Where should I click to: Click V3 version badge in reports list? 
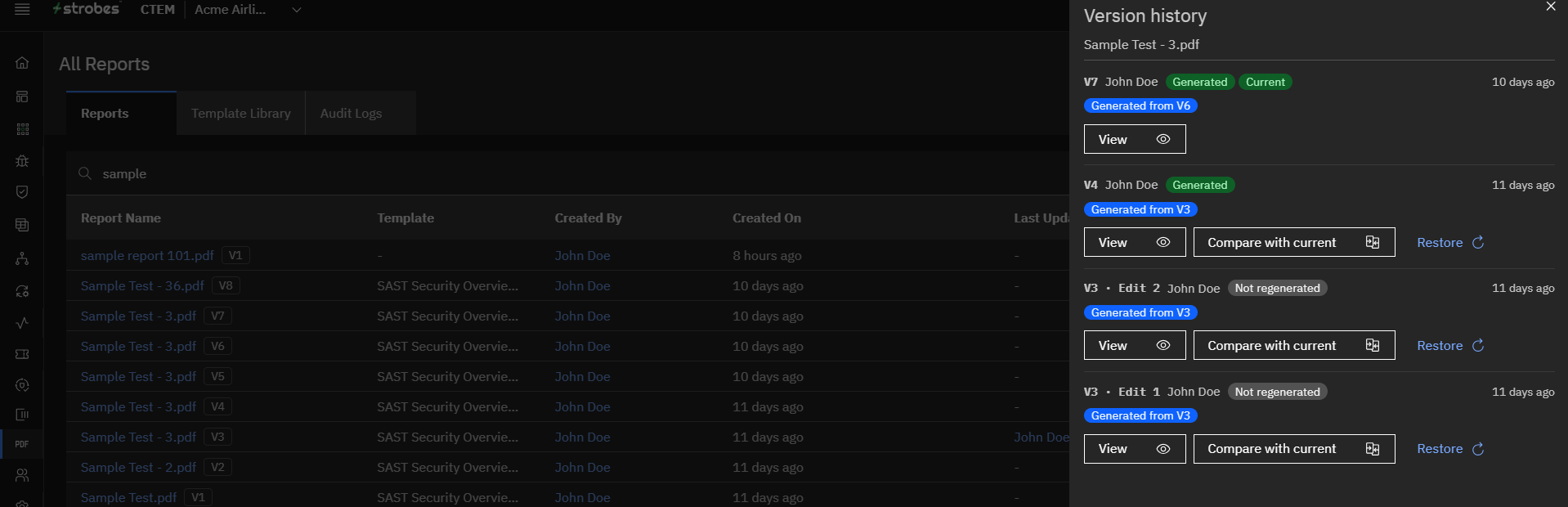(x=217, y=437)
